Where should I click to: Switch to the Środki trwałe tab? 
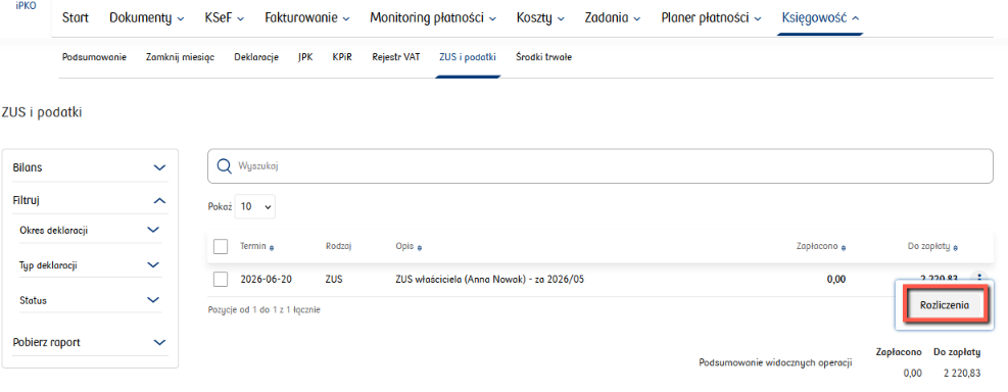tap(544, 57)
